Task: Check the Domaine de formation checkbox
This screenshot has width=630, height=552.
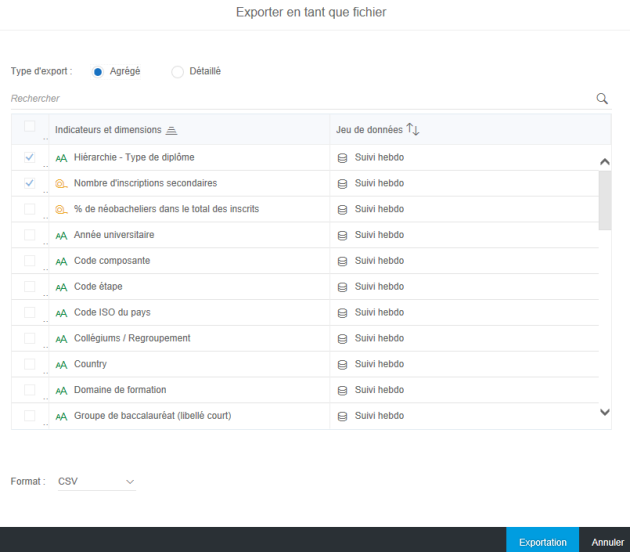Action: click(x=29, y=390)
